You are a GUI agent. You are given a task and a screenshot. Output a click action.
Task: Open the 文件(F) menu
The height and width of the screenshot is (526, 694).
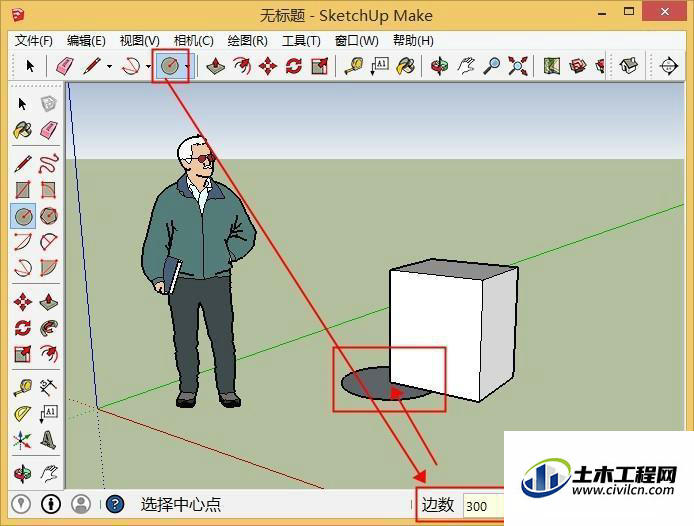tap(34, 41)
